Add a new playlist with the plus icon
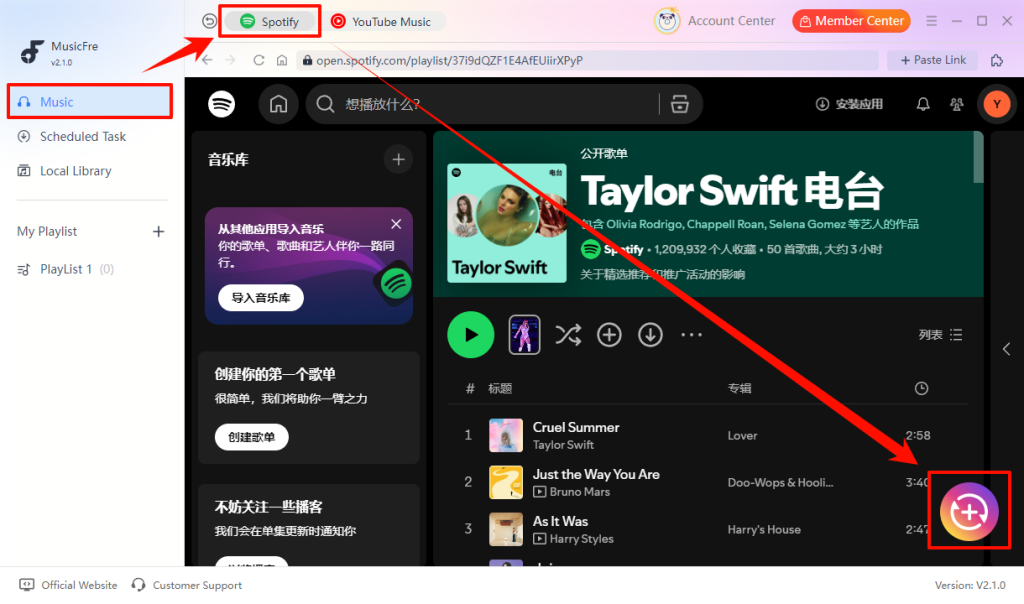Image resolution: width=1024 pixels, height=604 pixels. click(158, 232)
